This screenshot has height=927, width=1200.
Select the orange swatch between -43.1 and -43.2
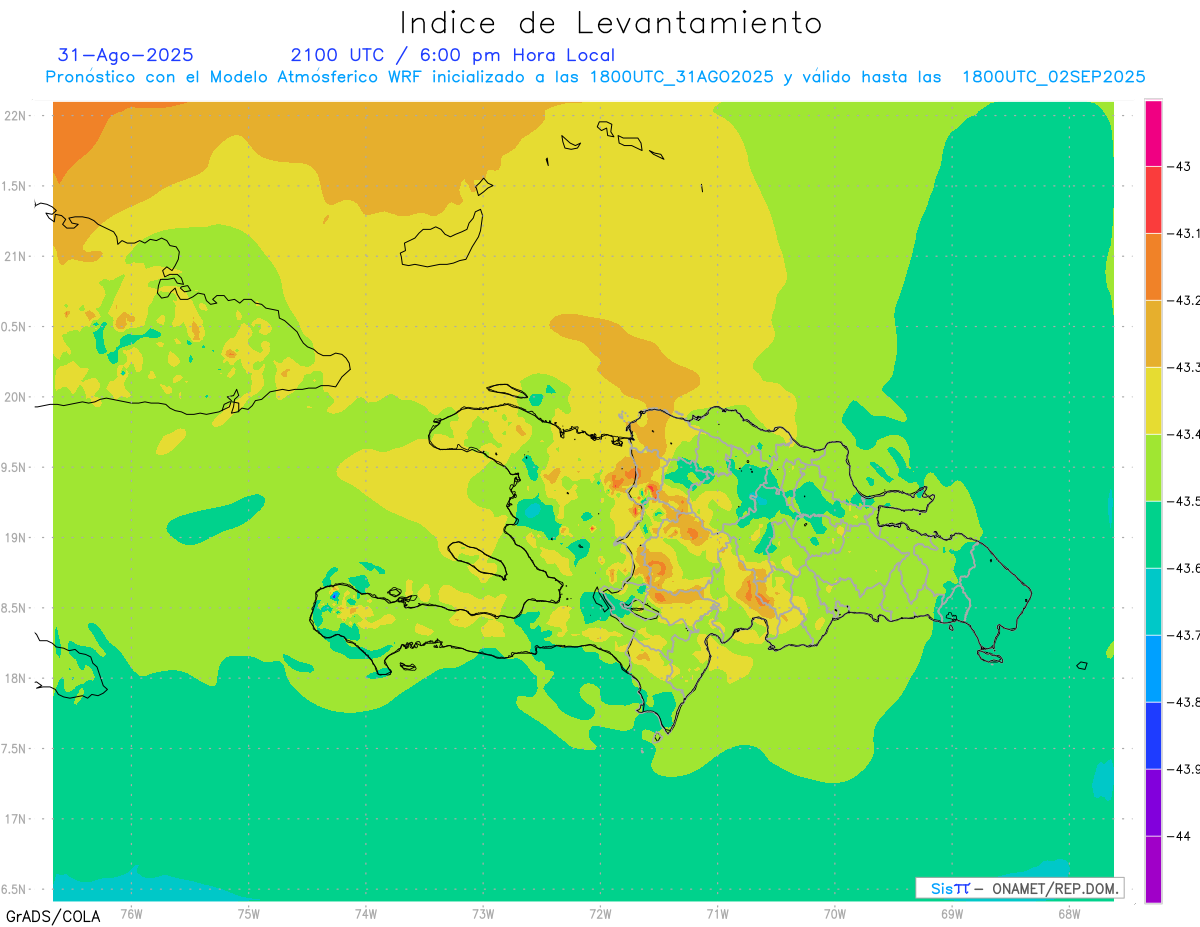click(x=1153, y=266)
